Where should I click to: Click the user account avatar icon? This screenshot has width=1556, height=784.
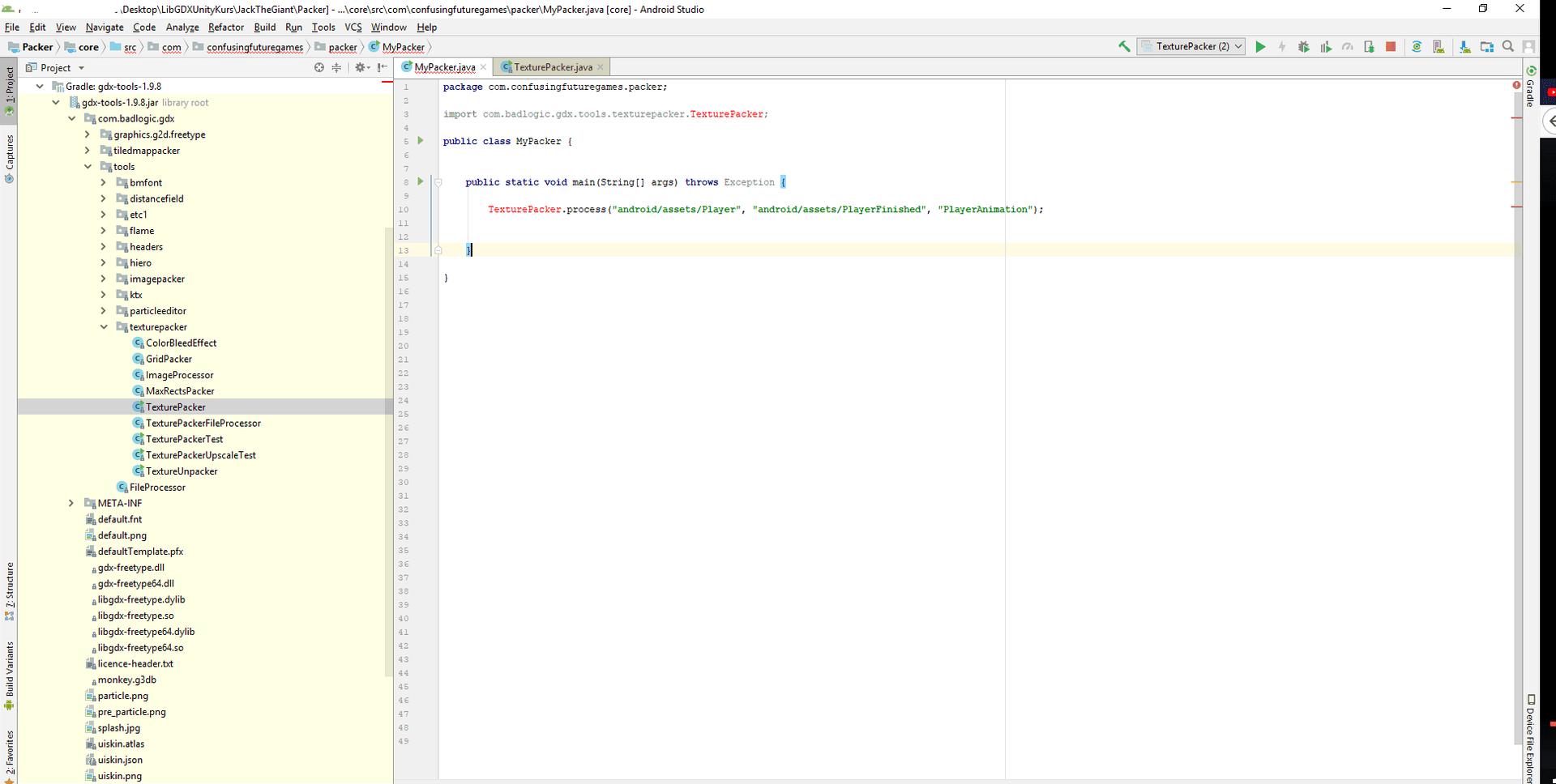pos(1528,47)
